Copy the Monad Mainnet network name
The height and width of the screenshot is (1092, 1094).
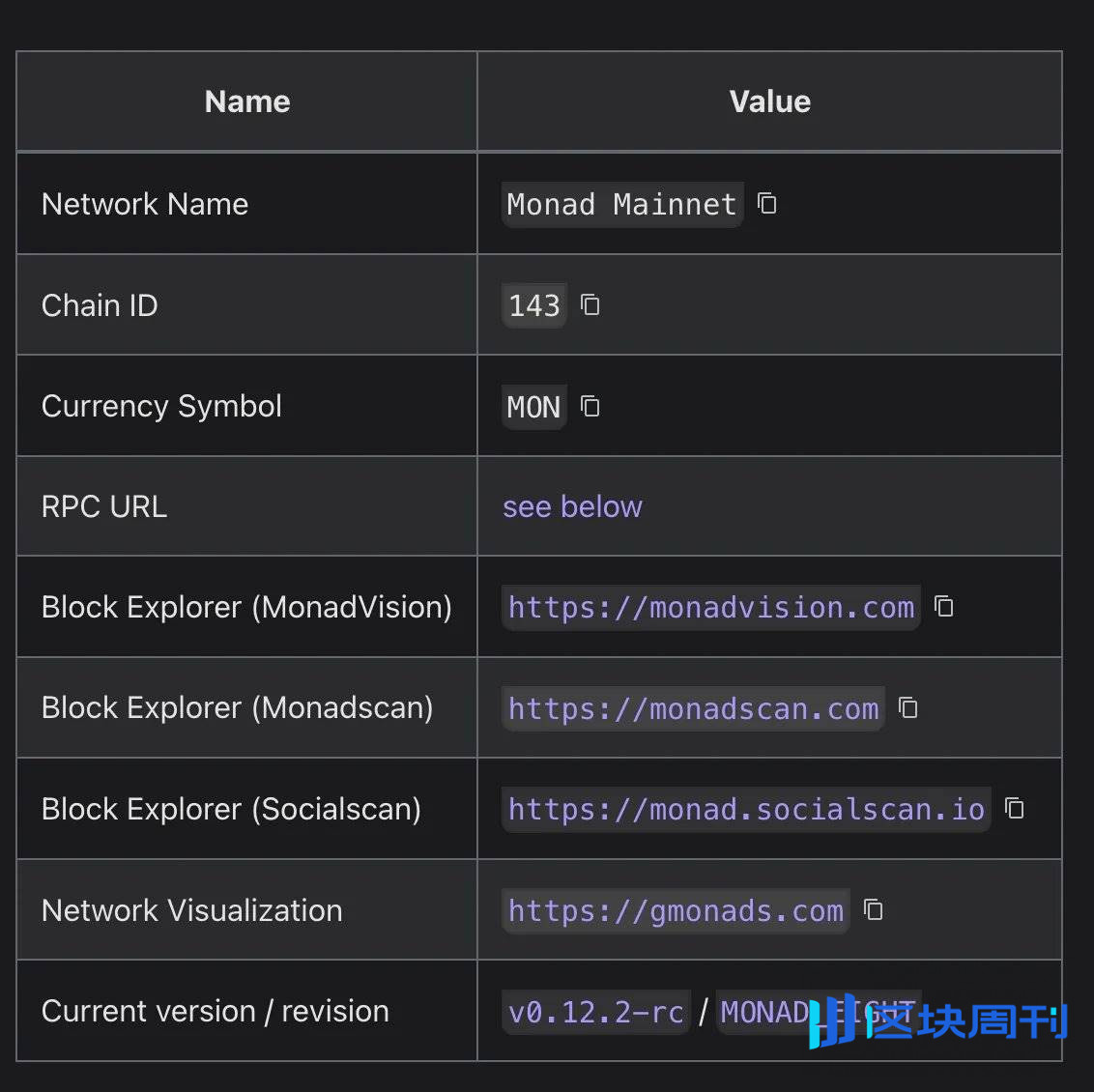click(x=767, y=204)
